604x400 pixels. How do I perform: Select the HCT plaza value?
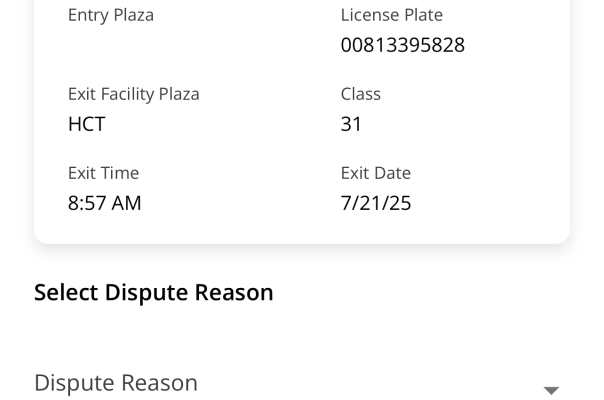tap(87, 124)
